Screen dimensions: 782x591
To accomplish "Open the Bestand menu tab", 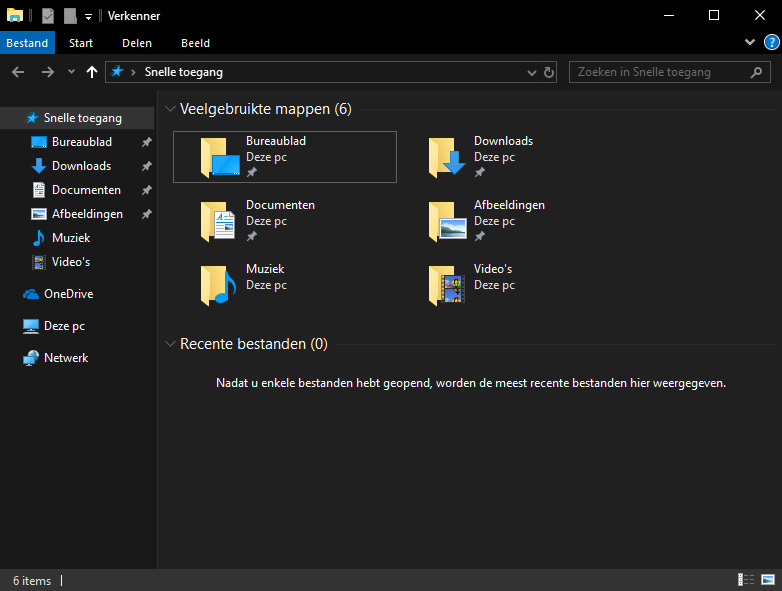I will pos(27,43).
